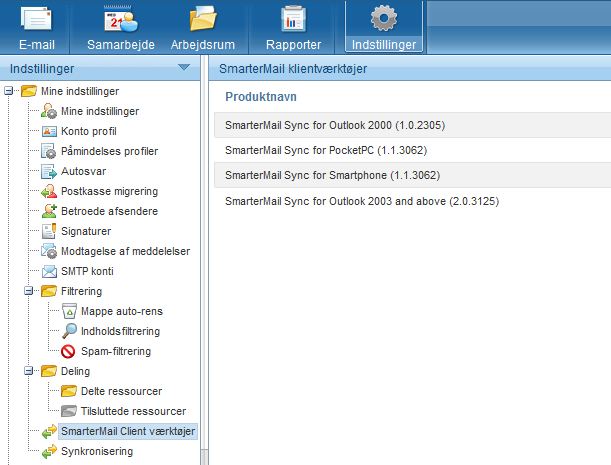Open SmarterMail Sync for PocketPC row
Viewport: 611px width, 465px height.
pos(412,150)
